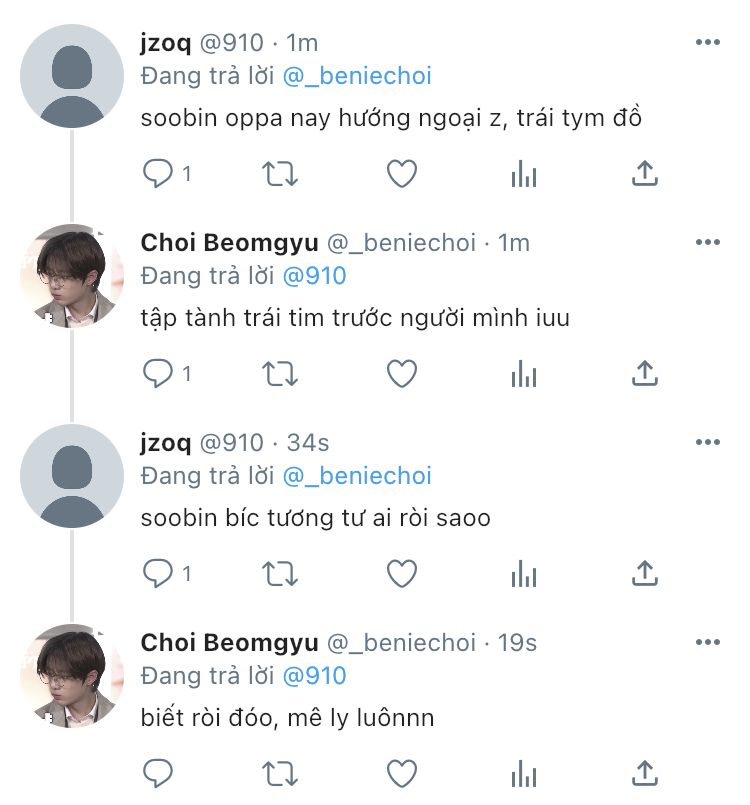This screenshot has height=805, width=750.
Task: Open more options on the first tweet
Action: (707, 43)
